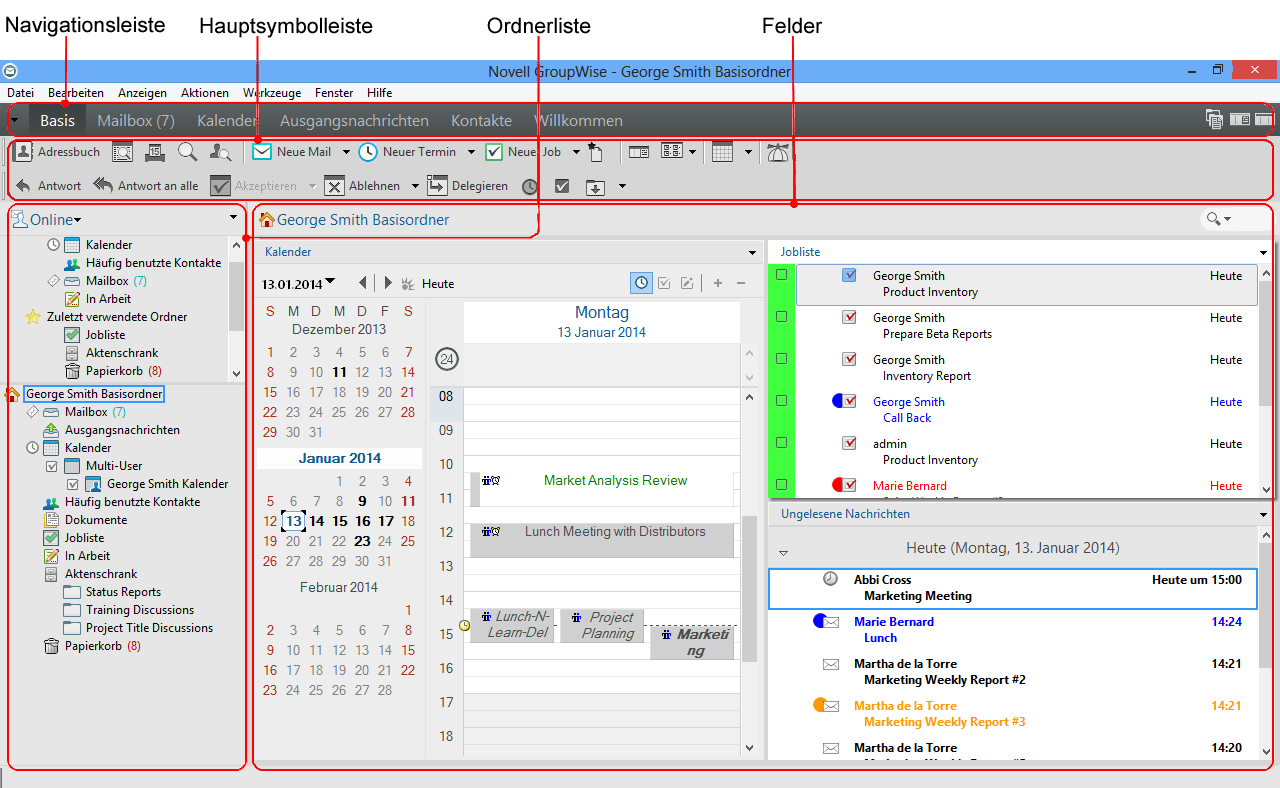The height and width of the screenshot is (788, 1280).
Task: Click the folder documents icon in navigation bar
Action: [x=1214, y=120]
